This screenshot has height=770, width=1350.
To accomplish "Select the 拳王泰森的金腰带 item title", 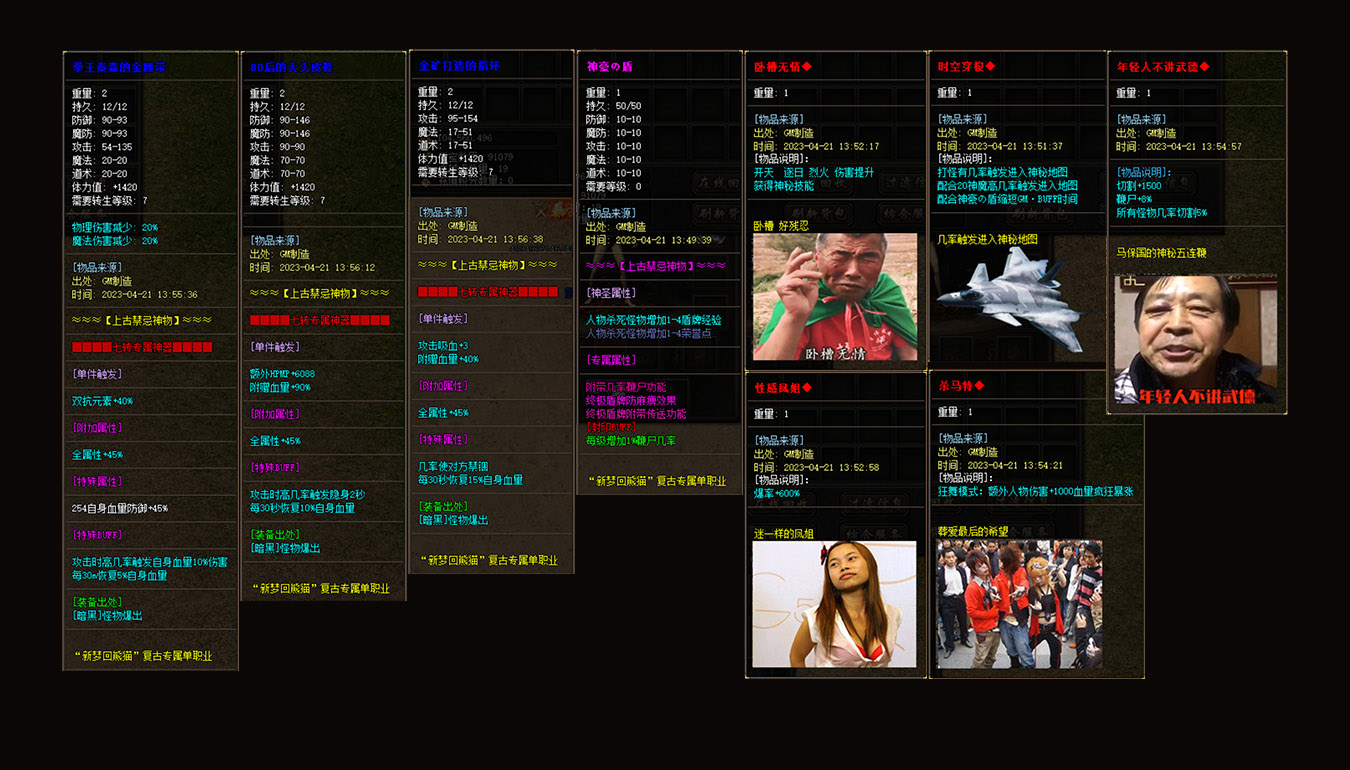I will [119, 68].
